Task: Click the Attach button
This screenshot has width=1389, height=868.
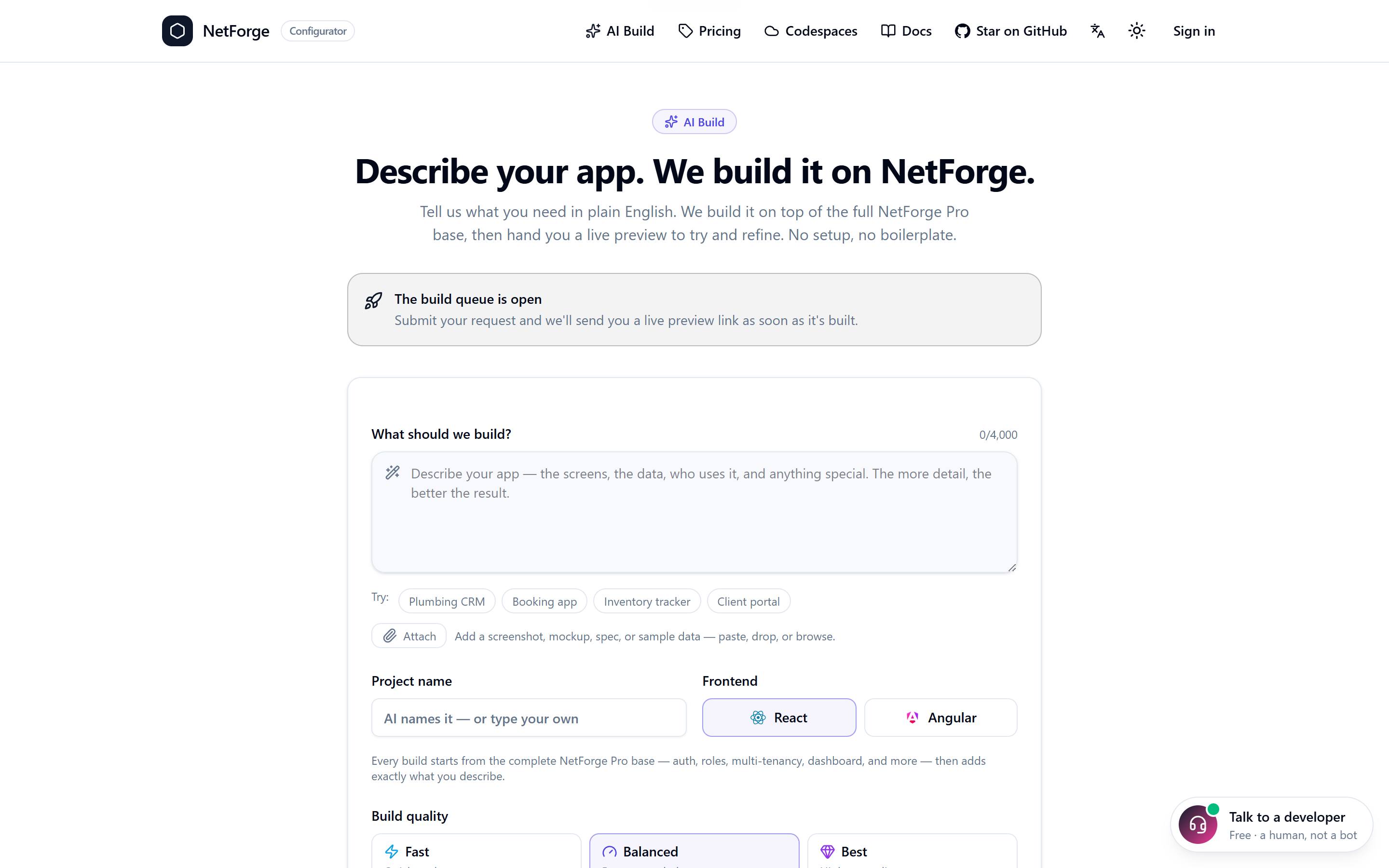Action: (x=409, y=636)
